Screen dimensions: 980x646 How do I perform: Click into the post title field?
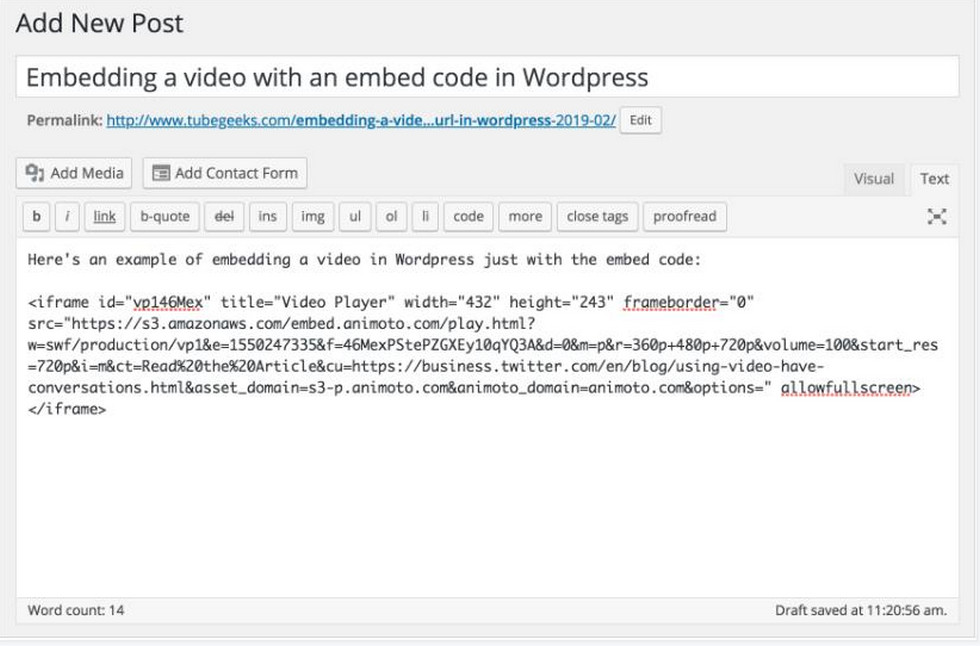tap(488, 77)
